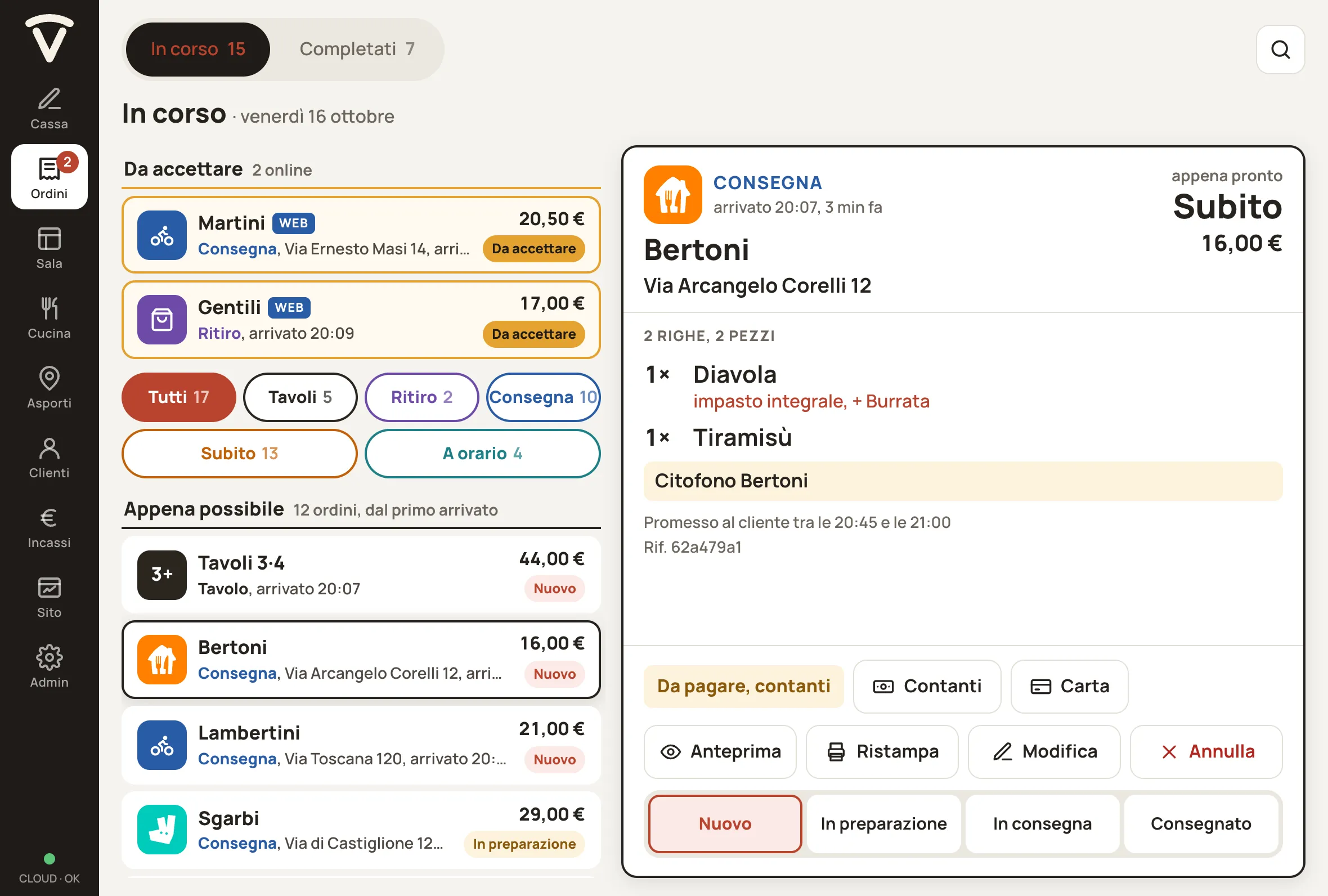
Task: Click the app logo at sidebar top
Action: point(49,37)
